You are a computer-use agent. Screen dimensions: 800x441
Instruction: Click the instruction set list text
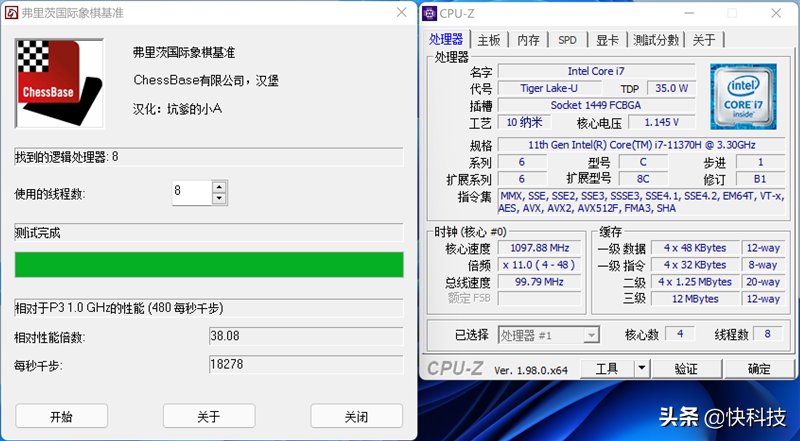(642, 202)
